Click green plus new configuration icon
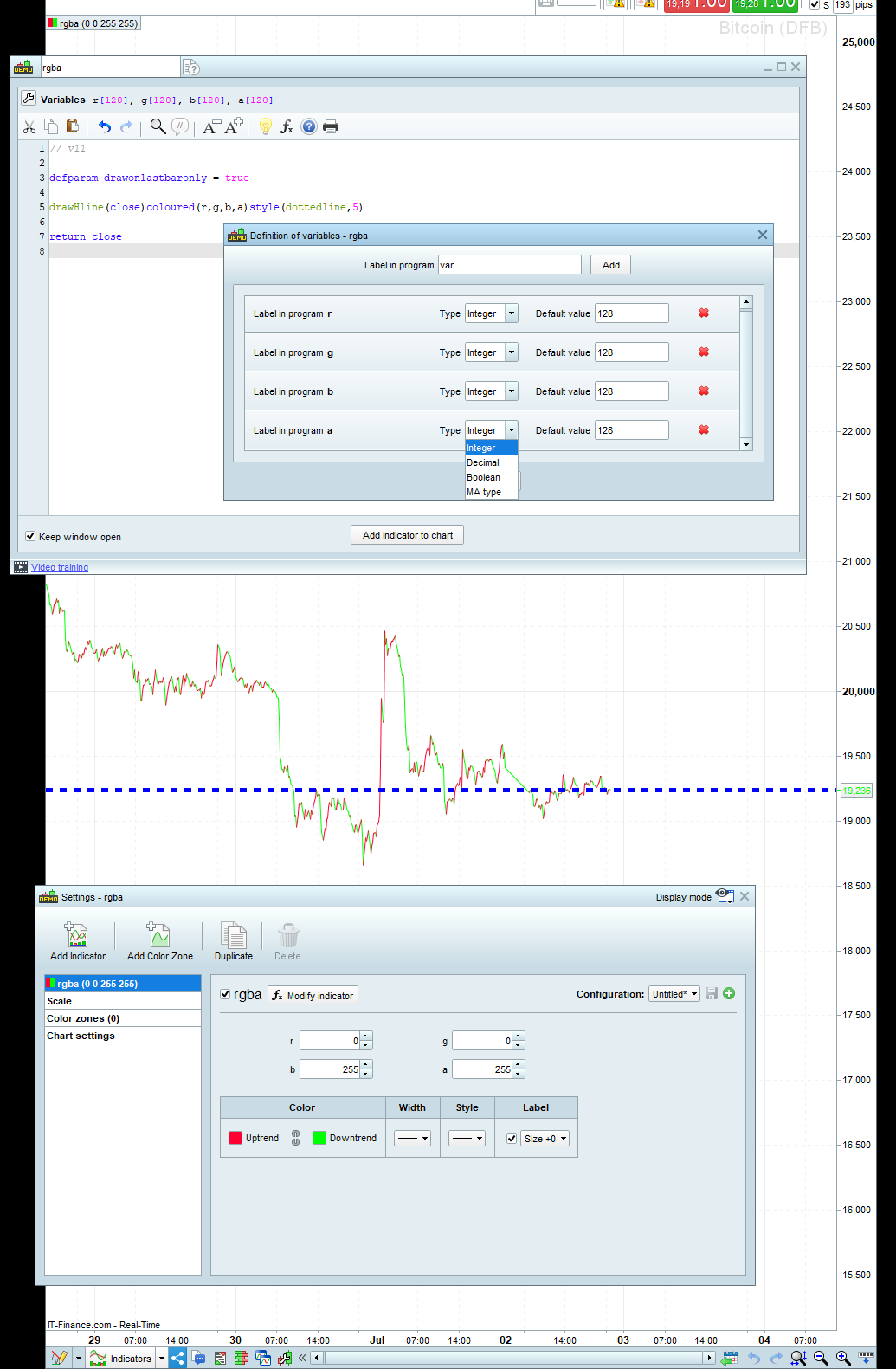 729,993
